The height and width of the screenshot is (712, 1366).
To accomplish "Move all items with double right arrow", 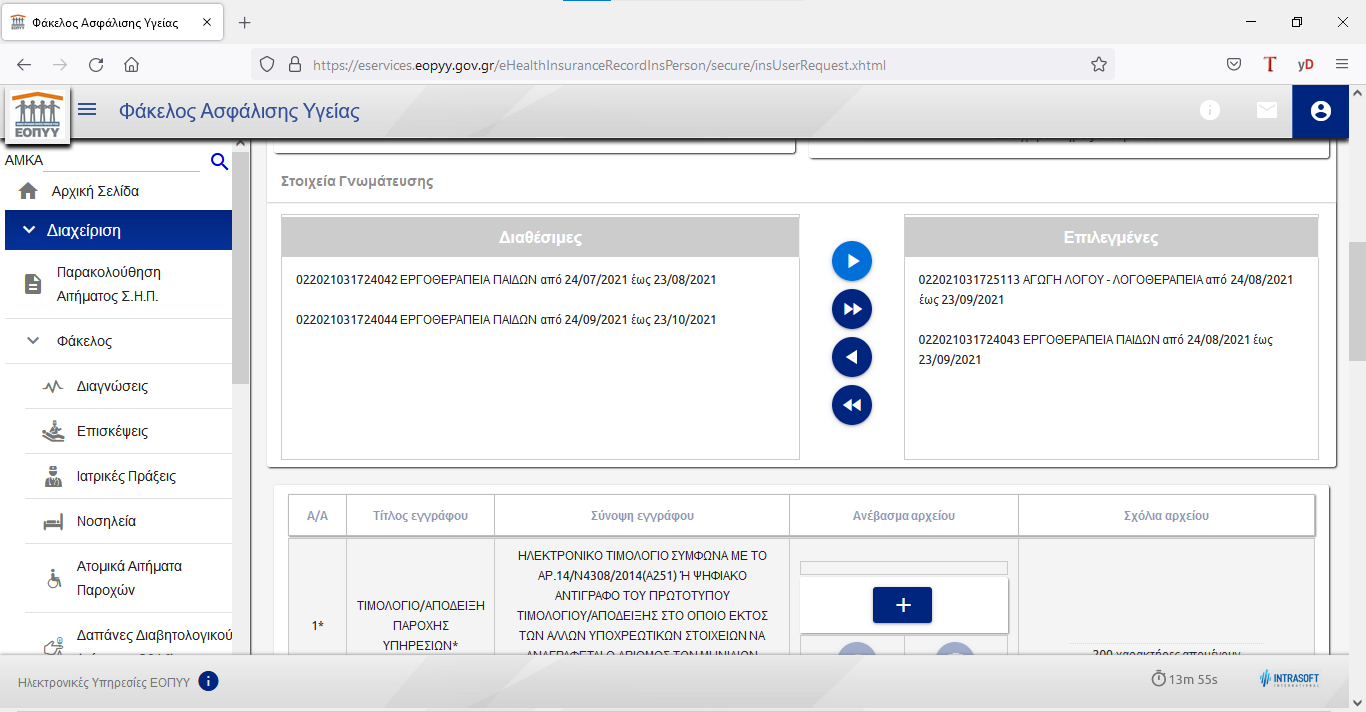I will coord(852,309).
